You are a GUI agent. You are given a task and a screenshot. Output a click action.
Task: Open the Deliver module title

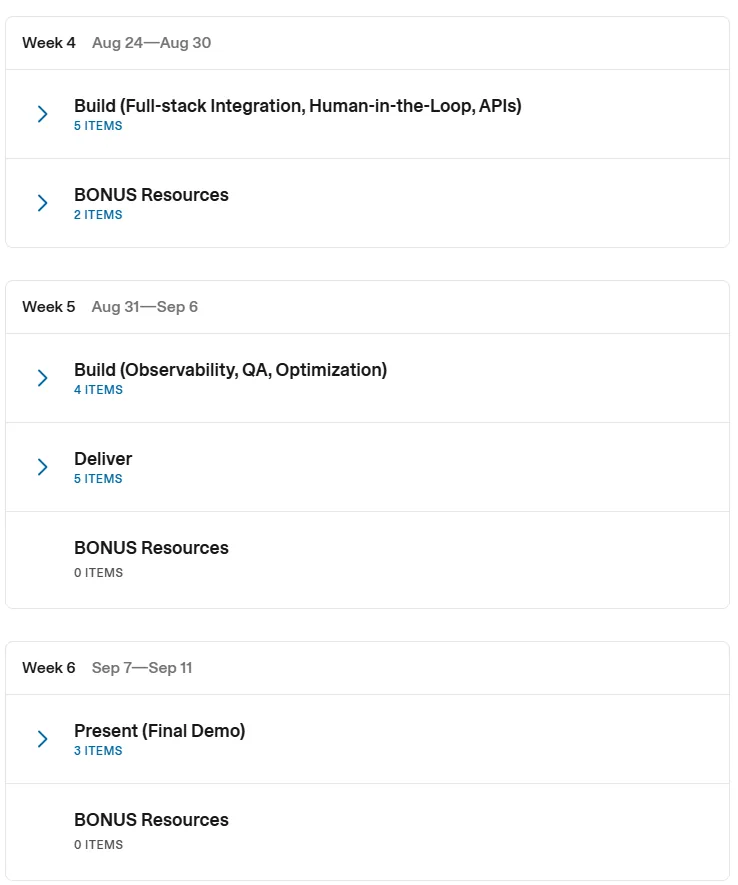click(103, 459)
